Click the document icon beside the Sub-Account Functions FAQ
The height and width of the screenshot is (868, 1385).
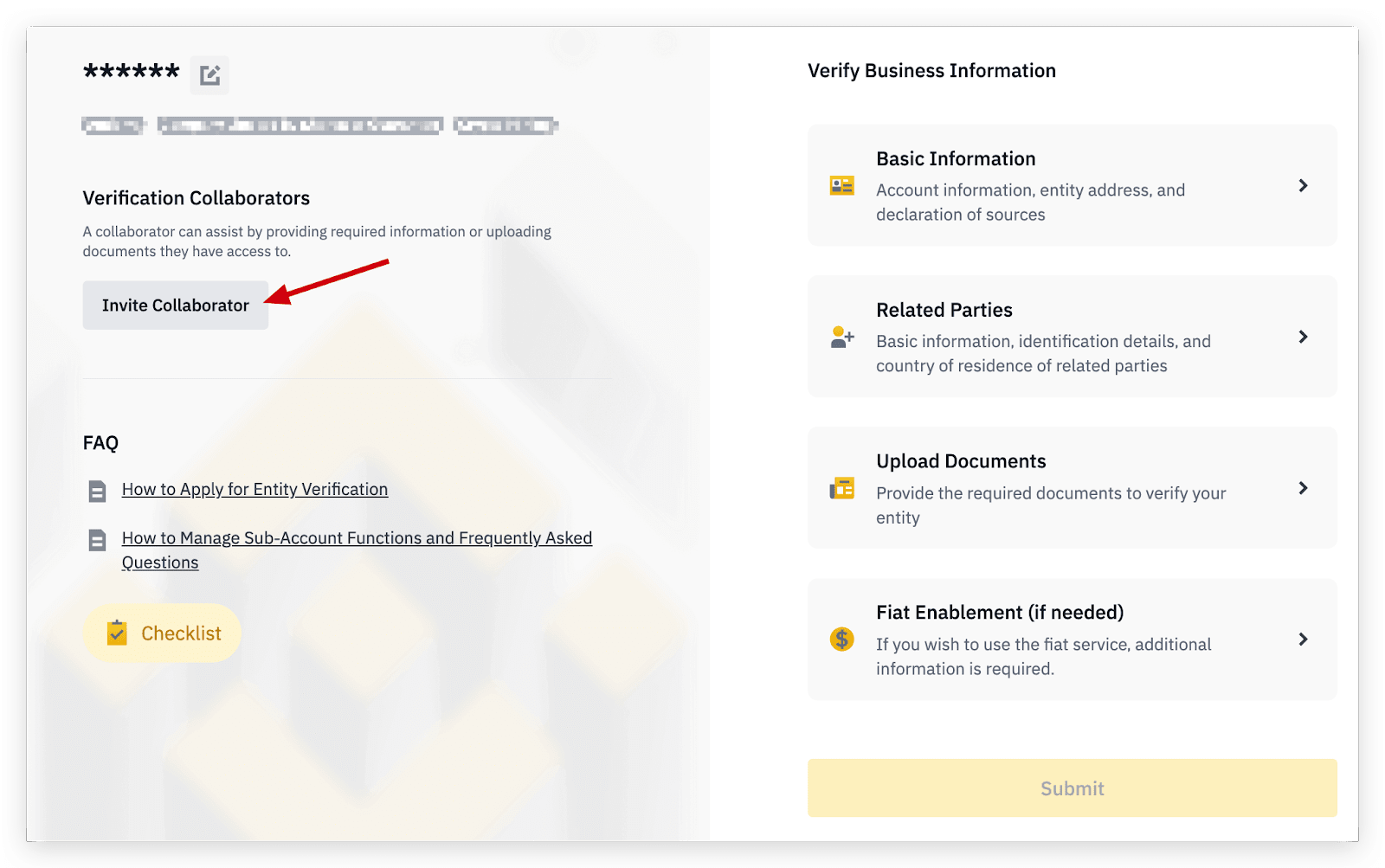coord(97,541)
